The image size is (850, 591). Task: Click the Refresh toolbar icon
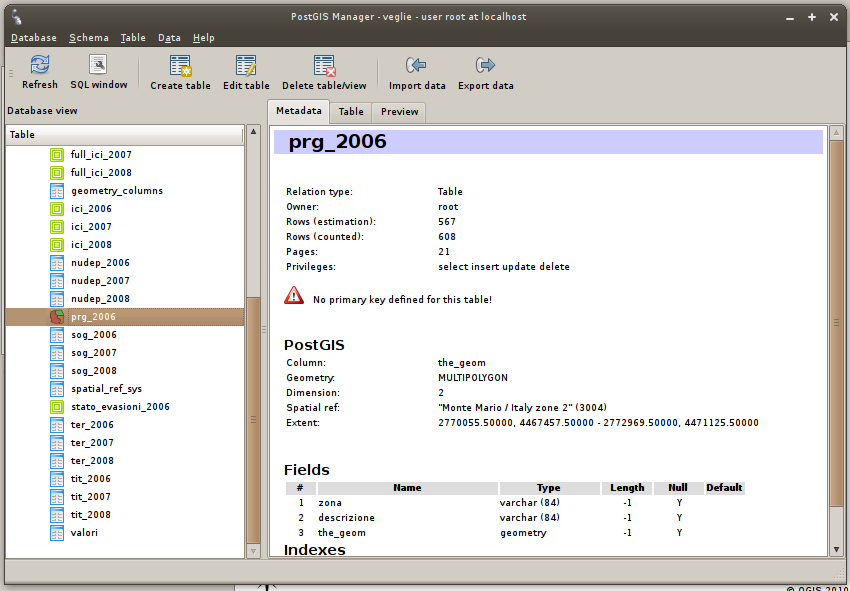point(40,65)
